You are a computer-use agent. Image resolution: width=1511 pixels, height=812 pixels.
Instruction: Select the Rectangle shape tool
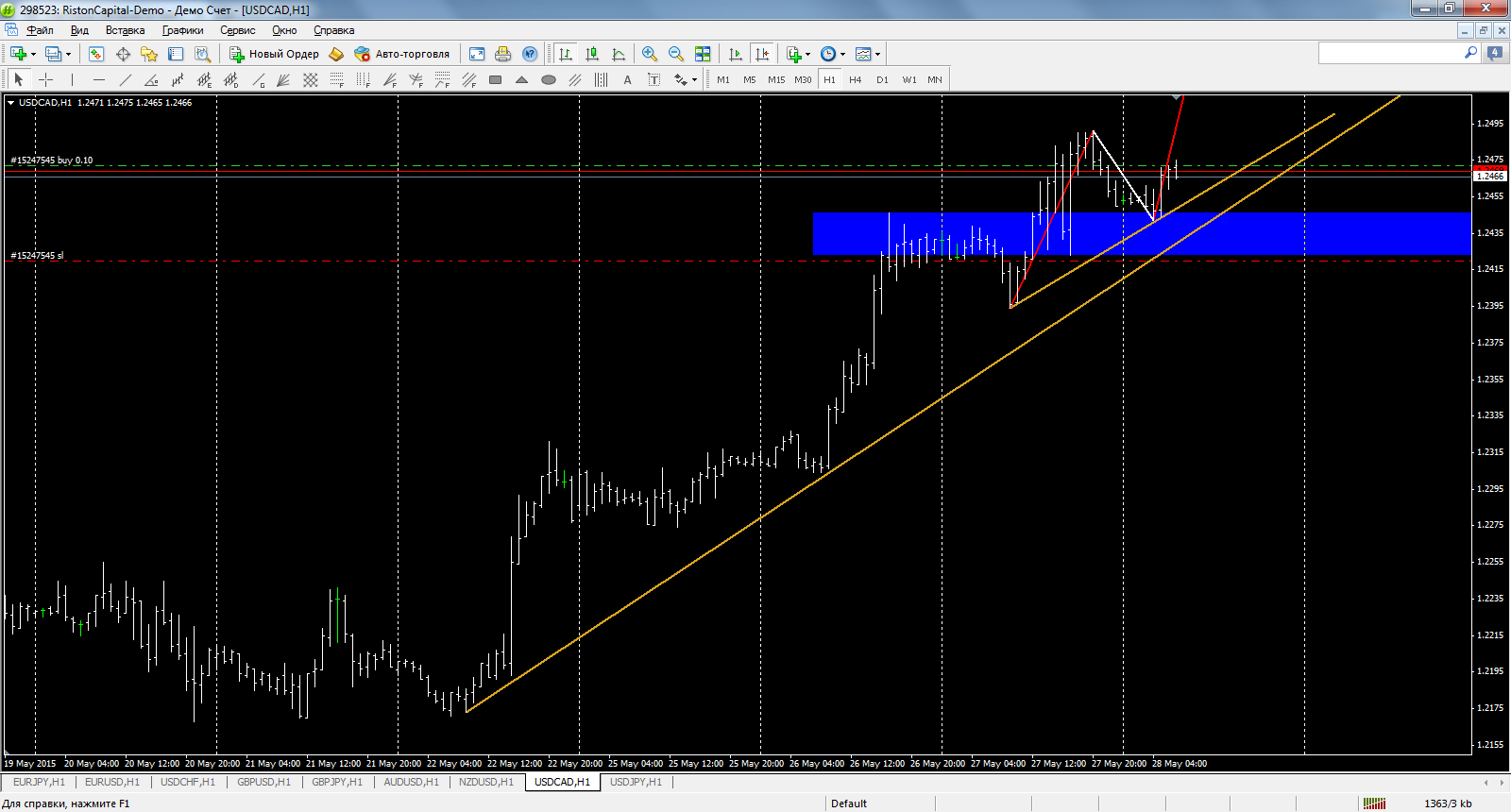click(495, 80)
